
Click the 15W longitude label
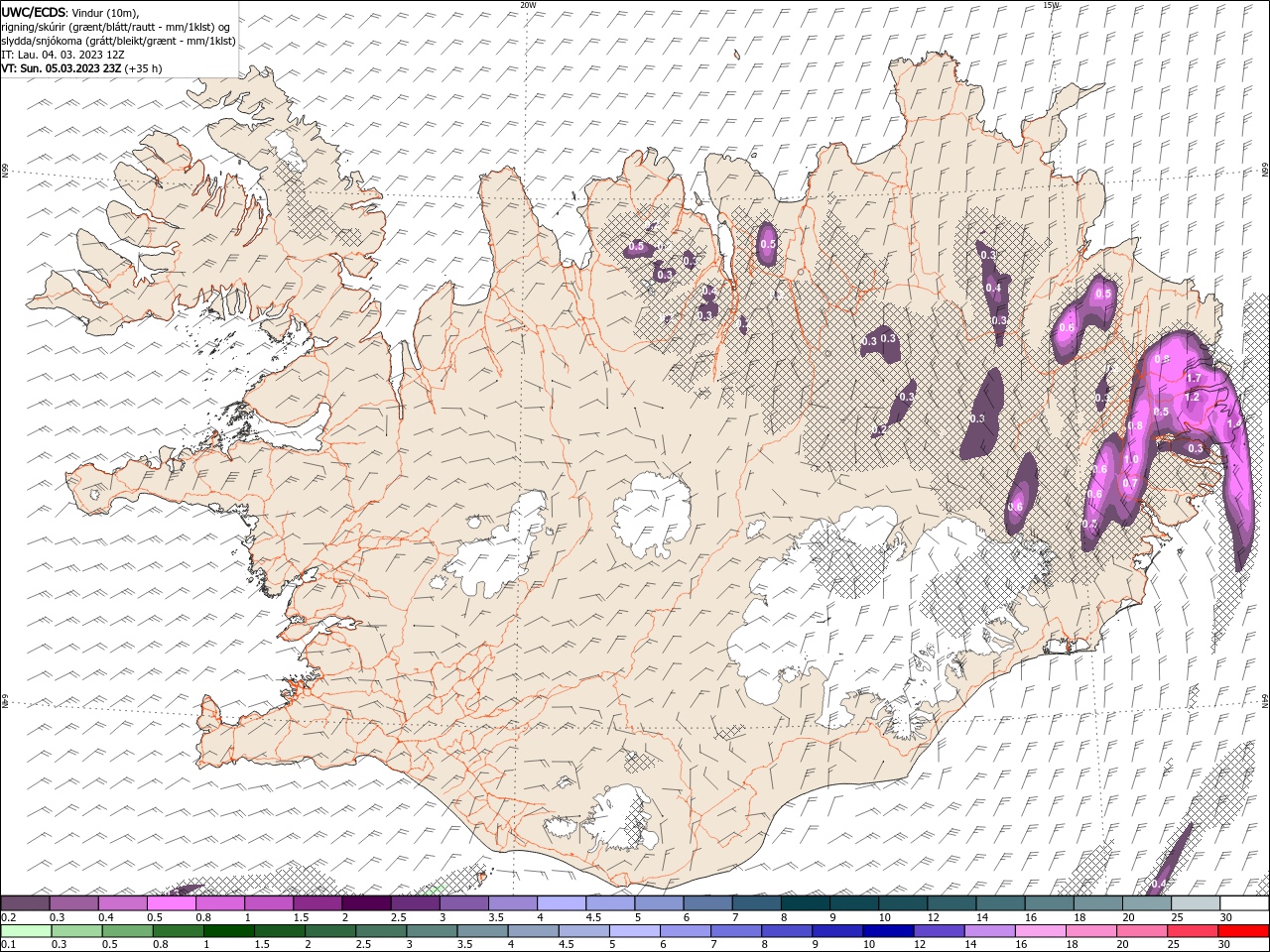click(x=1052, y=5)
